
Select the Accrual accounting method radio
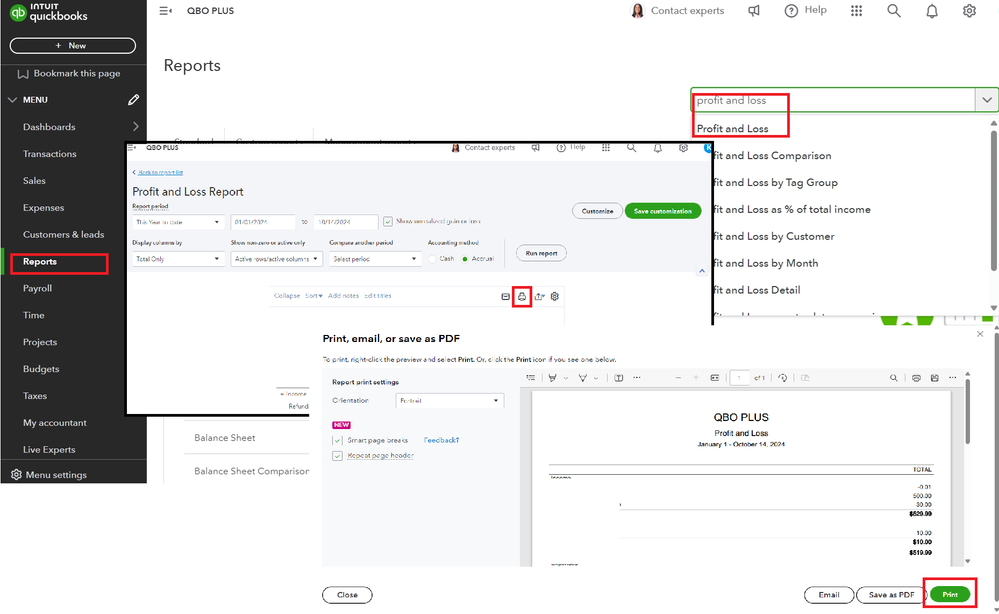click(465, 259)
